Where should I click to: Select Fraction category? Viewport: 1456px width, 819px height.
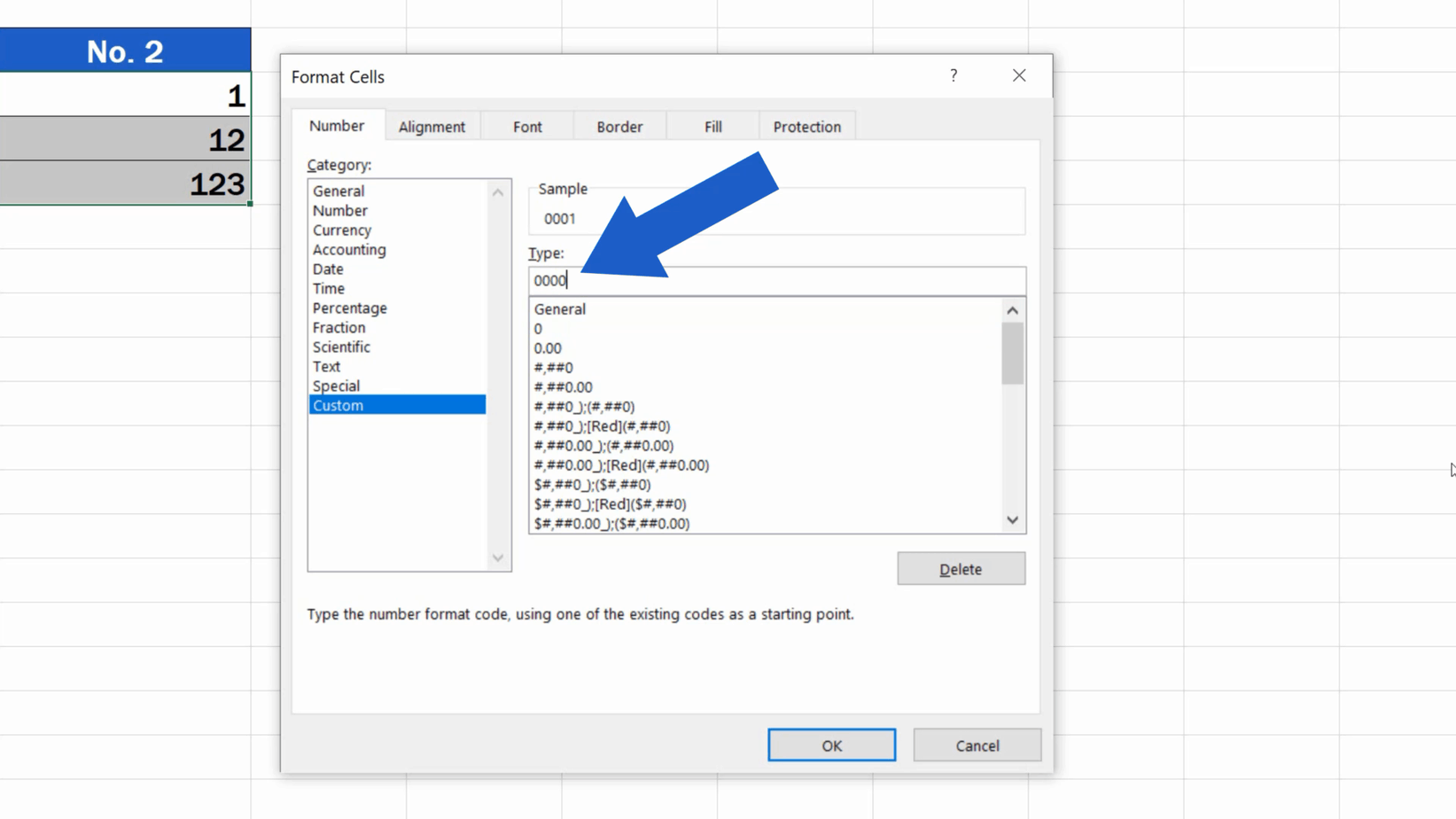click(x=397, y=327)
